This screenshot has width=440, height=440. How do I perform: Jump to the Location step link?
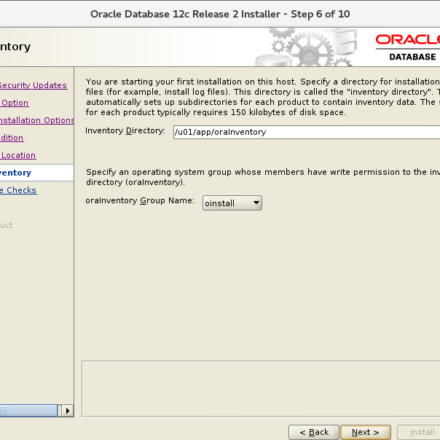(18, 155)
